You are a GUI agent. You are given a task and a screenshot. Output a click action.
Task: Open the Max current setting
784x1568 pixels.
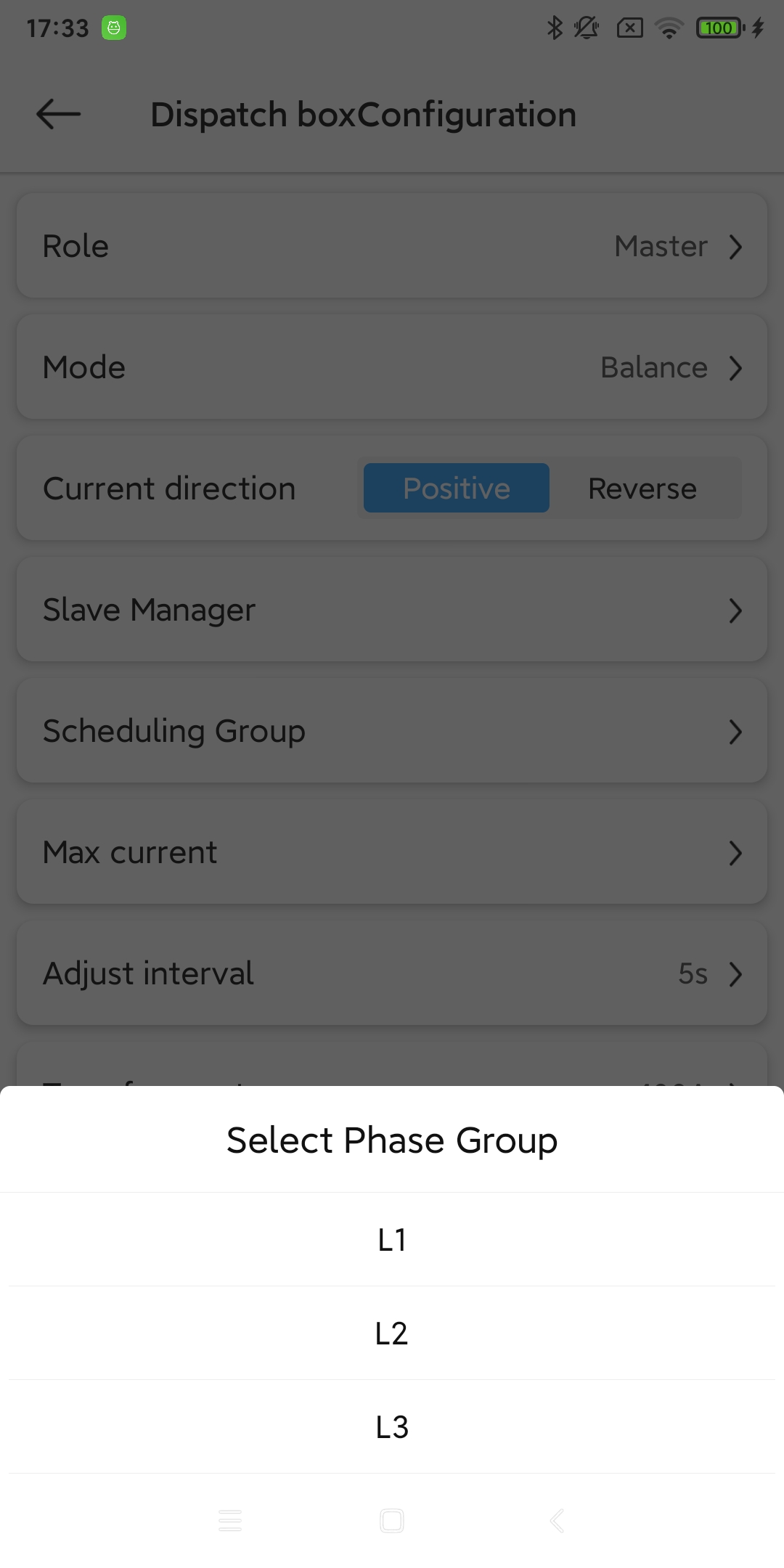(392, 852)
